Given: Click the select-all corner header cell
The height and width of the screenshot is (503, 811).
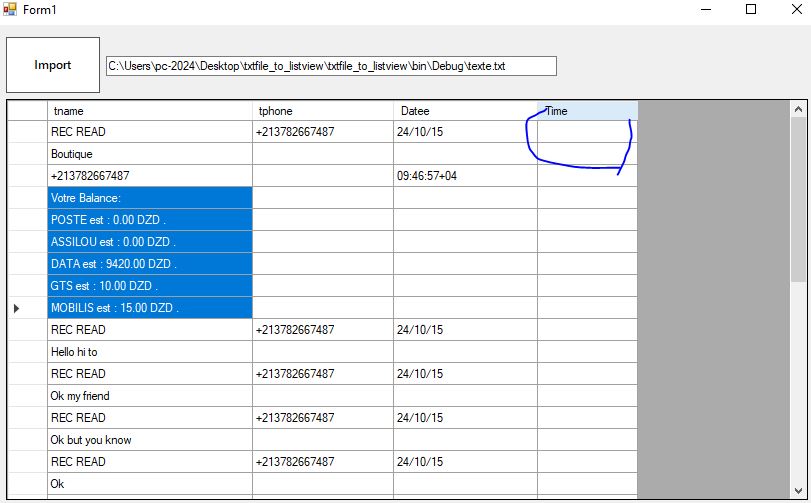Looking at the screenshot, I should coord(27,111).
